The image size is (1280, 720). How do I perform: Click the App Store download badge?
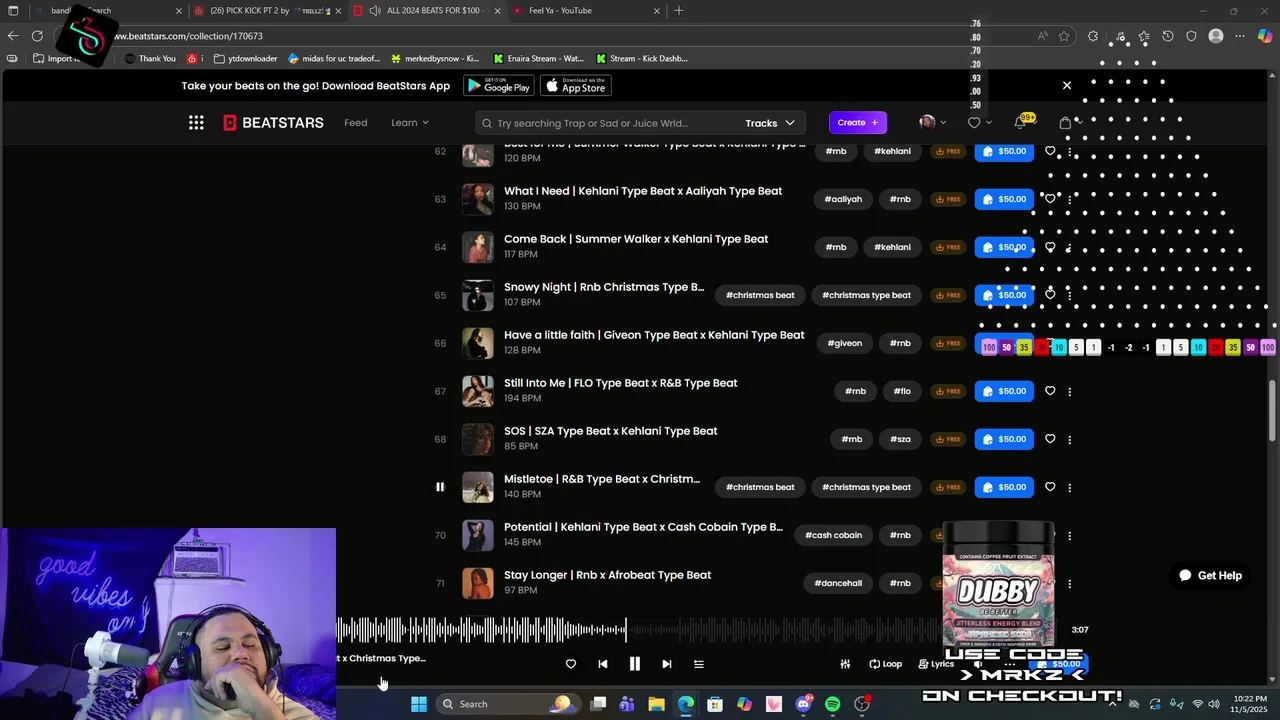[x=576, y=86]
